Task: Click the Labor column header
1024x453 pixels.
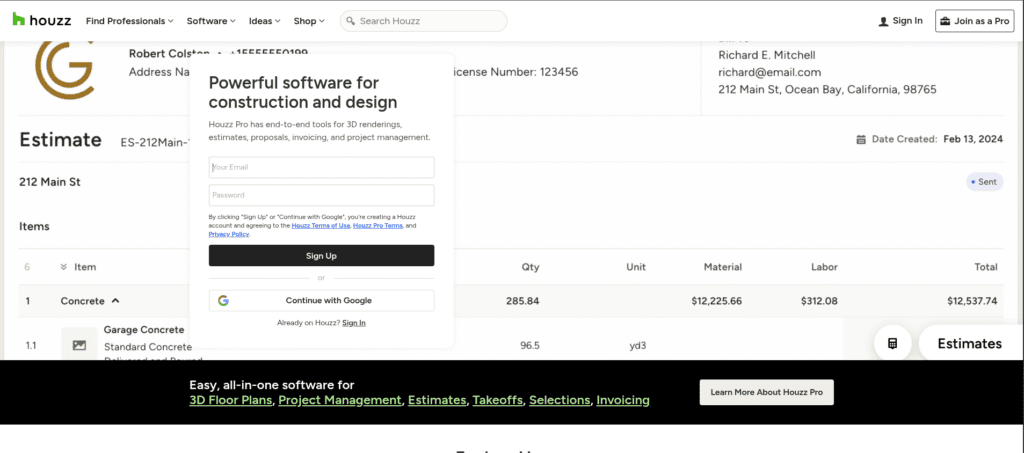Action: [x=824, y=267]
